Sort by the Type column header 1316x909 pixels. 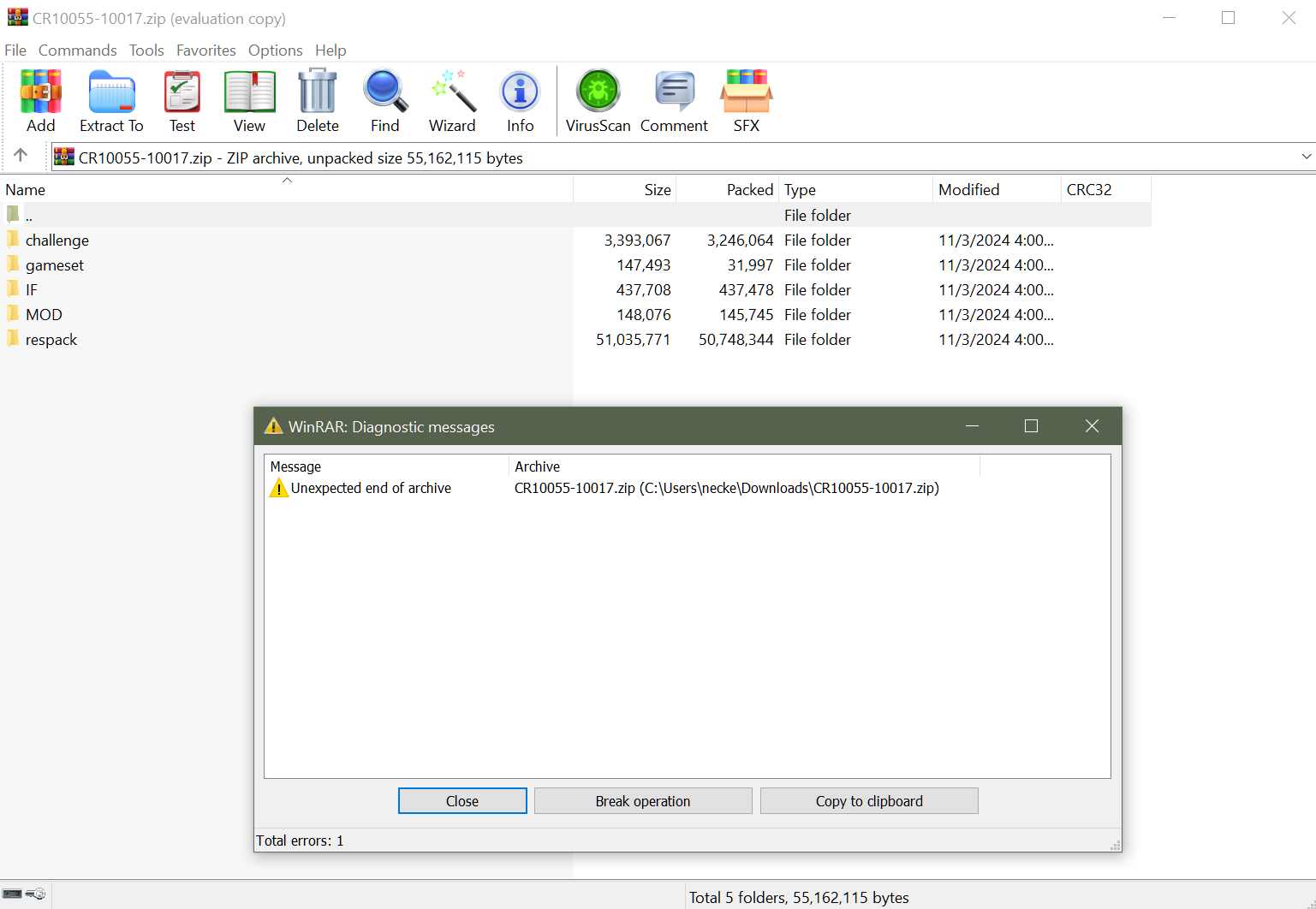point(856,189)
